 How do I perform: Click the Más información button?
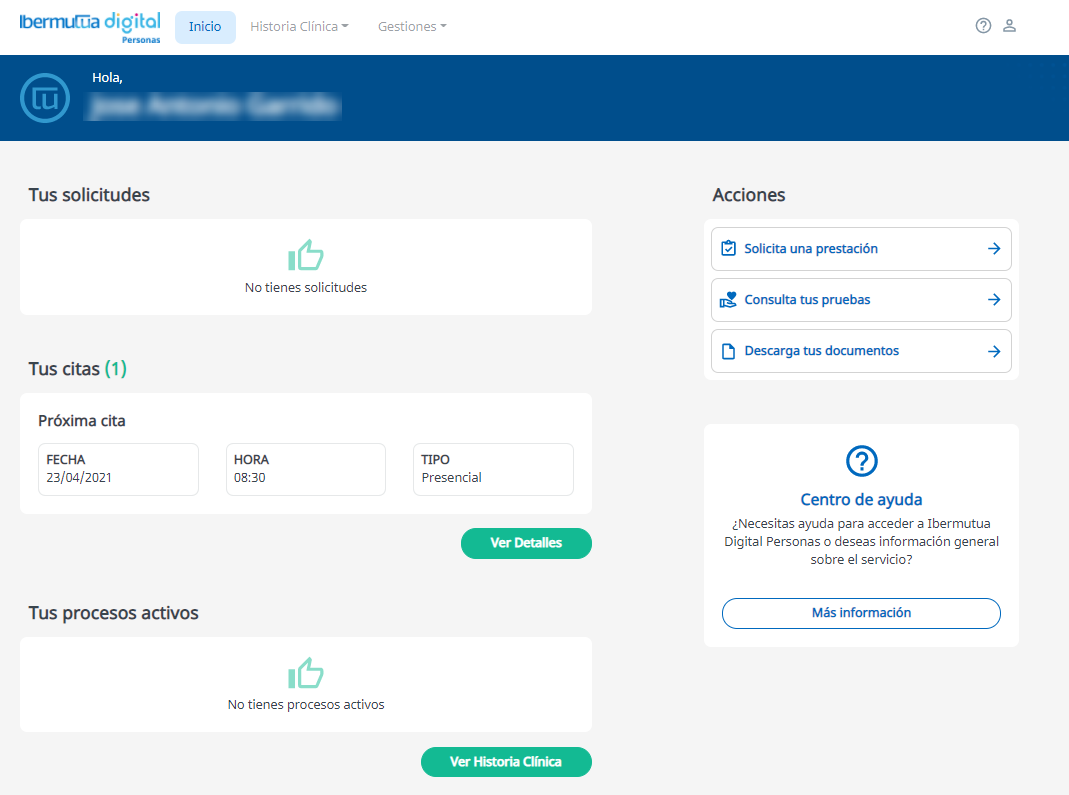[861, 613]
